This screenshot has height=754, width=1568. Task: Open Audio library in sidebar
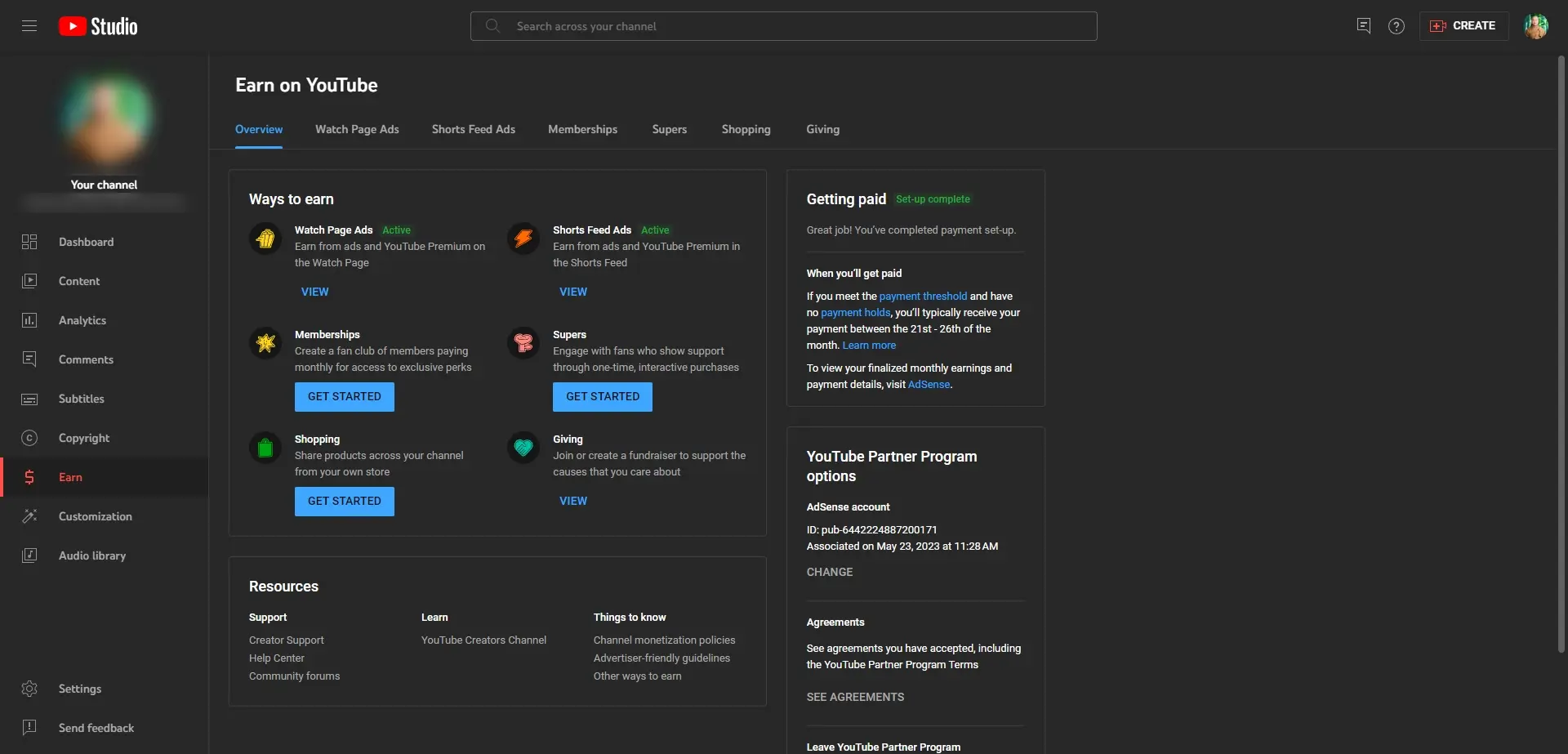[x=105, y=555]
